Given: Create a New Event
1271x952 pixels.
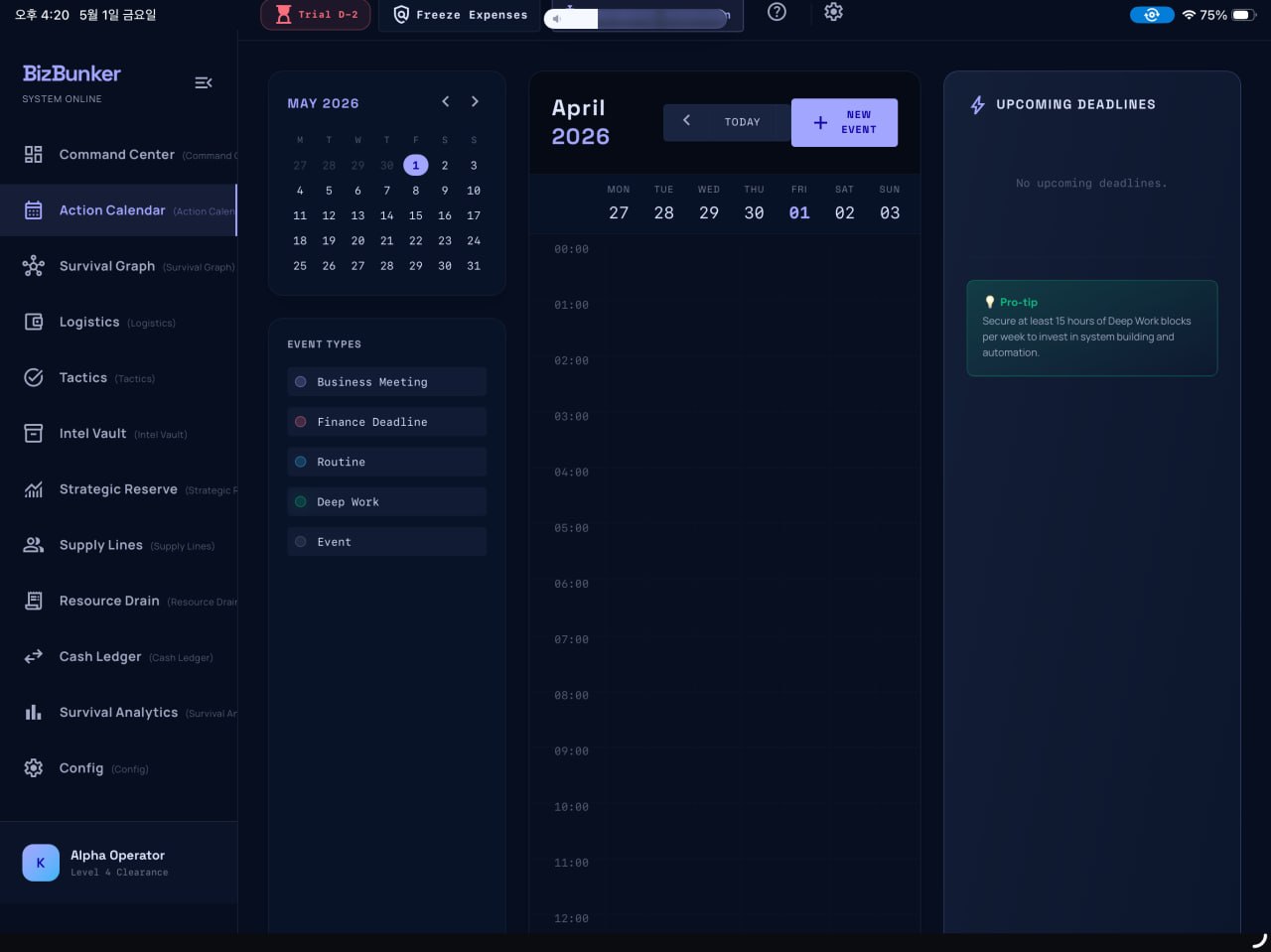Looking at the screenshot, I should coord(844,122).
